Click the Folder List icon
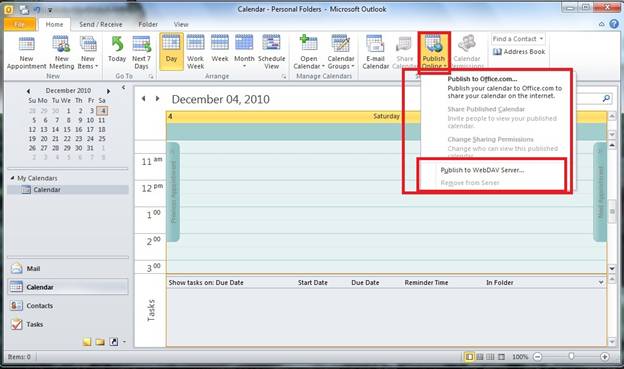Screen dimensions: 624x369 pos(100,342)
